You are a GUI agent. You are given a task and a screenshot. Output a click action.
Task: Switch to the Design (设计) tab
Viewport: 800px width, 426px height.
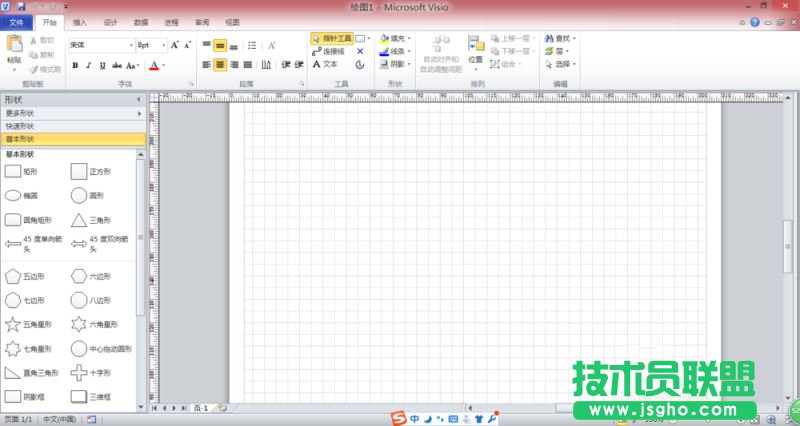tap(111, 22)
